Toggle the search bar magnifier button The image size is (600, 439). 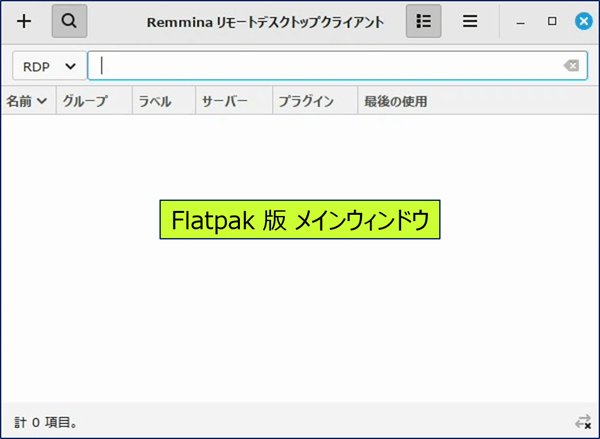click(x=69, y=21)
